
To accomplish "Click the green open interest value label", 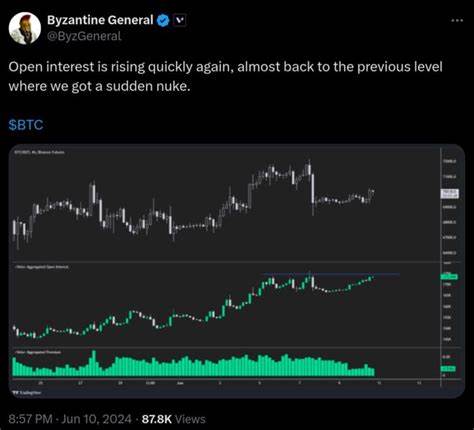I will 449,276.
